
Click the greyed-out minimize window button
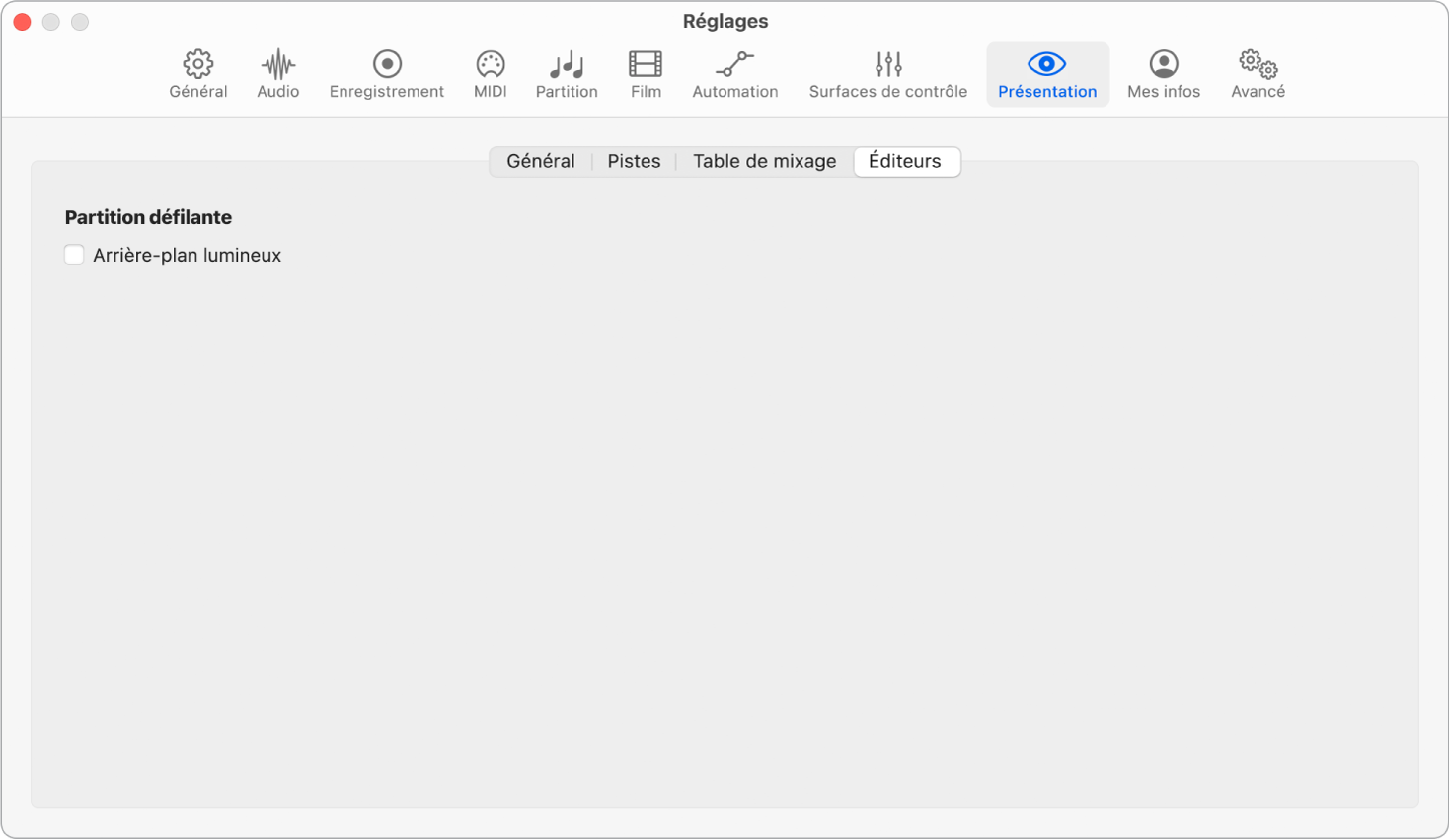(x=51, y=22)
